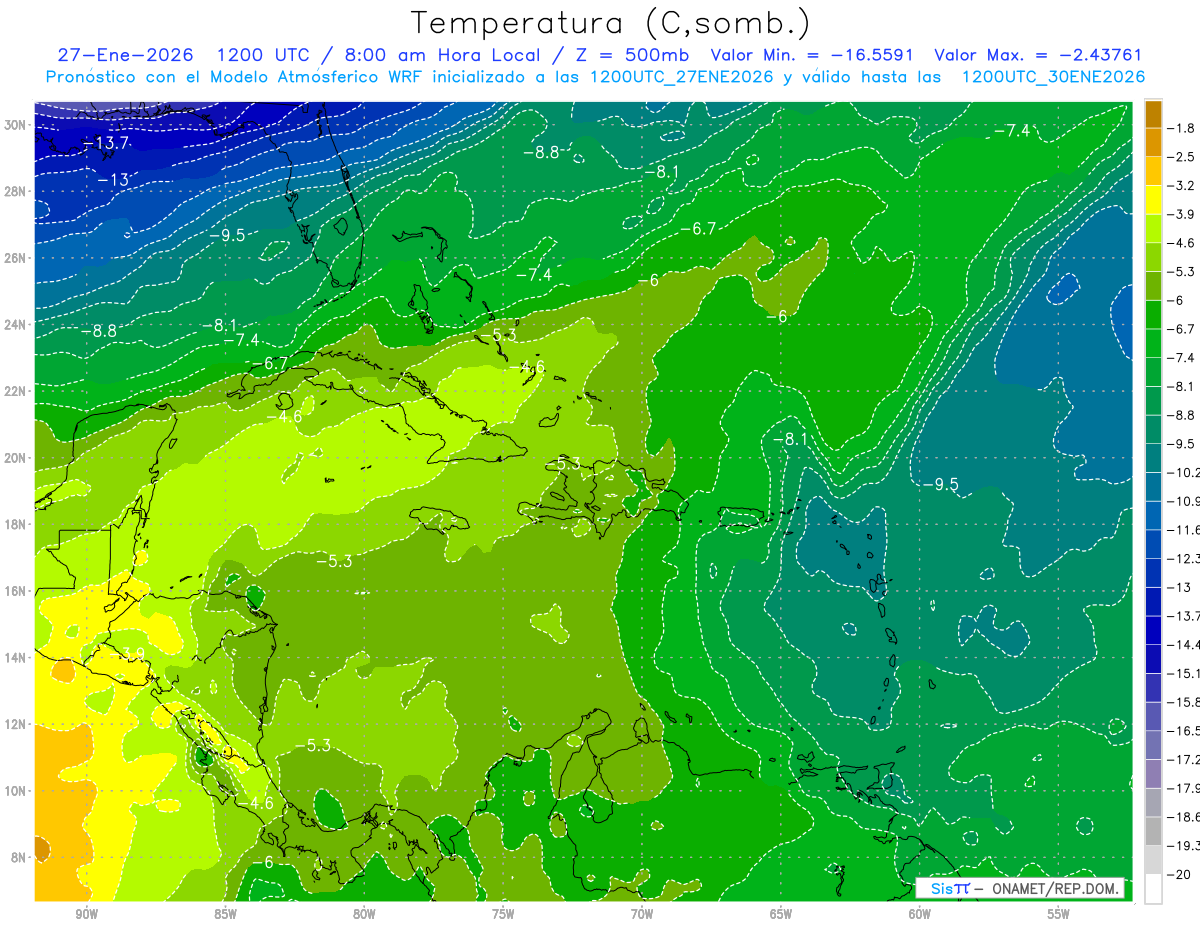Click the -12.3 colorbar label
This screenshot has height=927, width=1200.
point(1184,559)
